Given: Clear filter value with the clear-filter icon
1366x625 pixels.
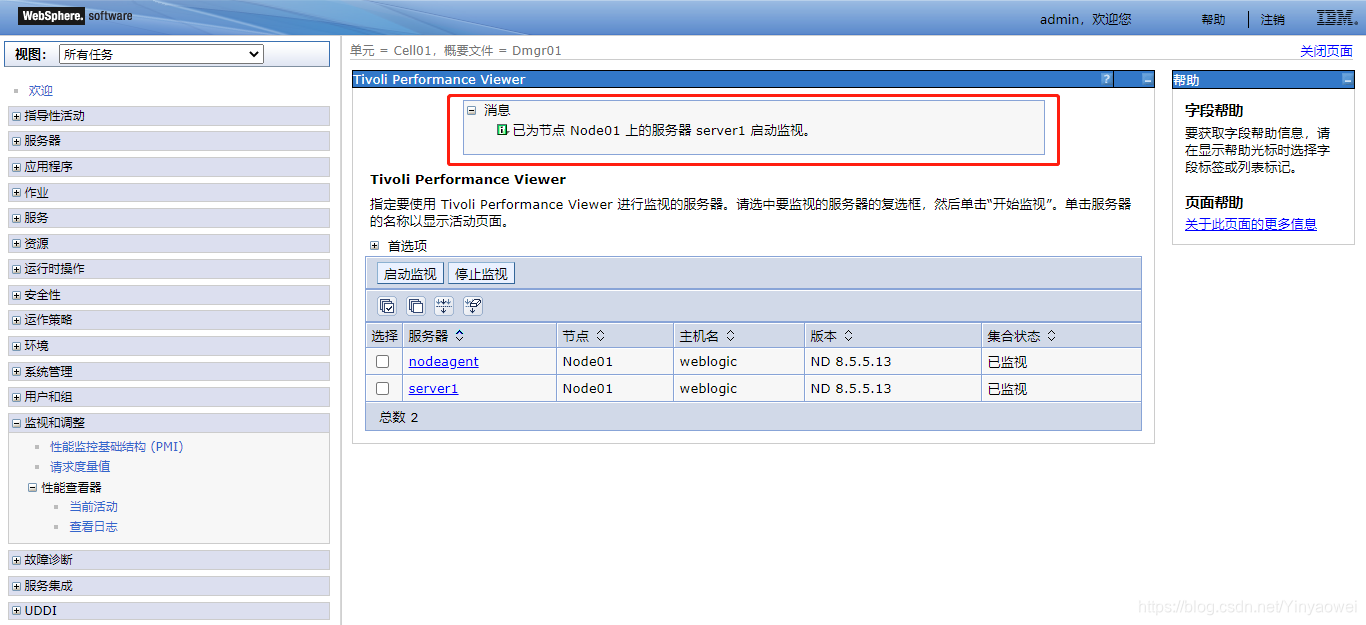Looking at the screenshot, I should (473, 306).
